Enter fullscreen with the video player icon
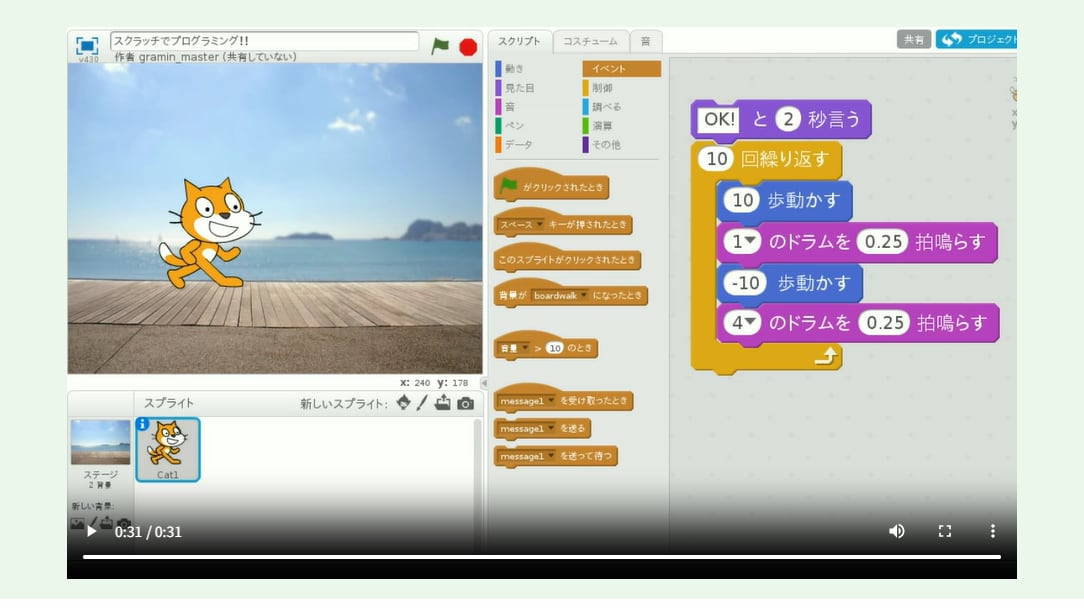 (944, 532)
